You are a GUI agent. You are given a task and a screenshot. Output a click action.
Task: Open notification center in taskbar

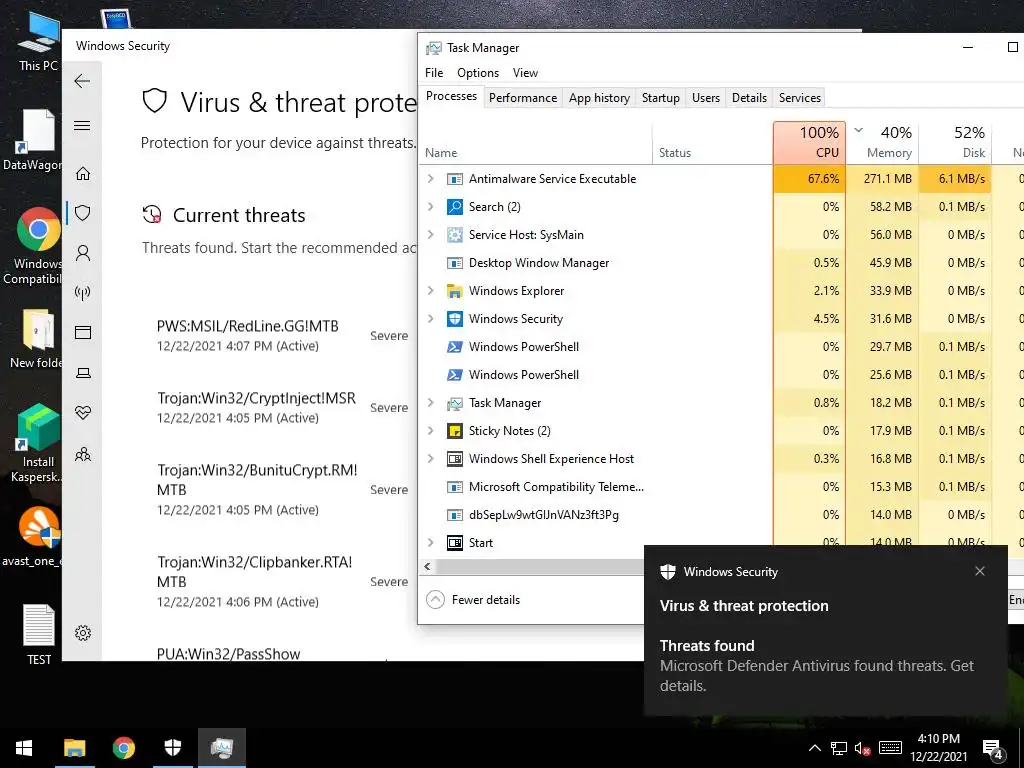point(993,748)
